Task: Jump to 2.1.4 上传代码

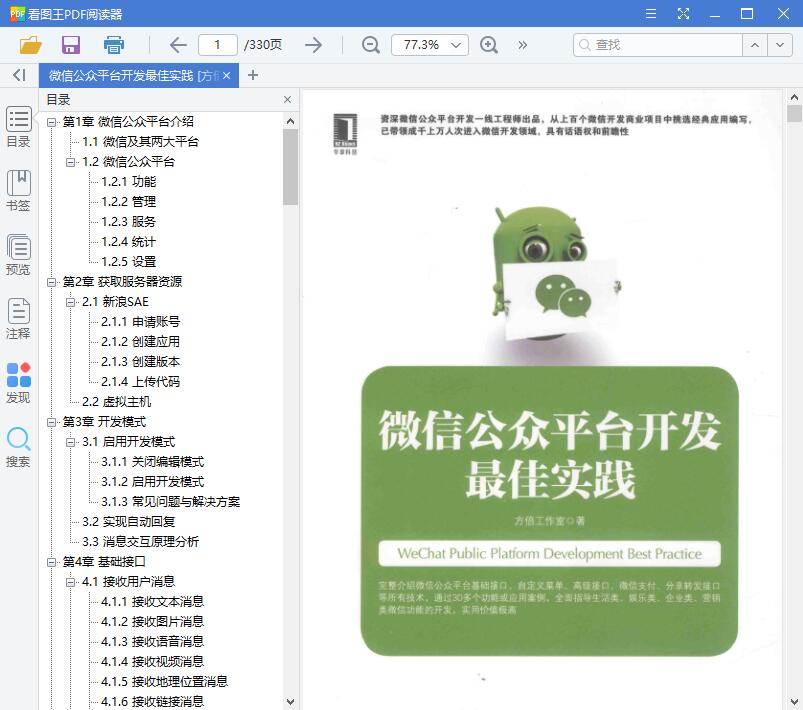Action: tap(140, 382)
